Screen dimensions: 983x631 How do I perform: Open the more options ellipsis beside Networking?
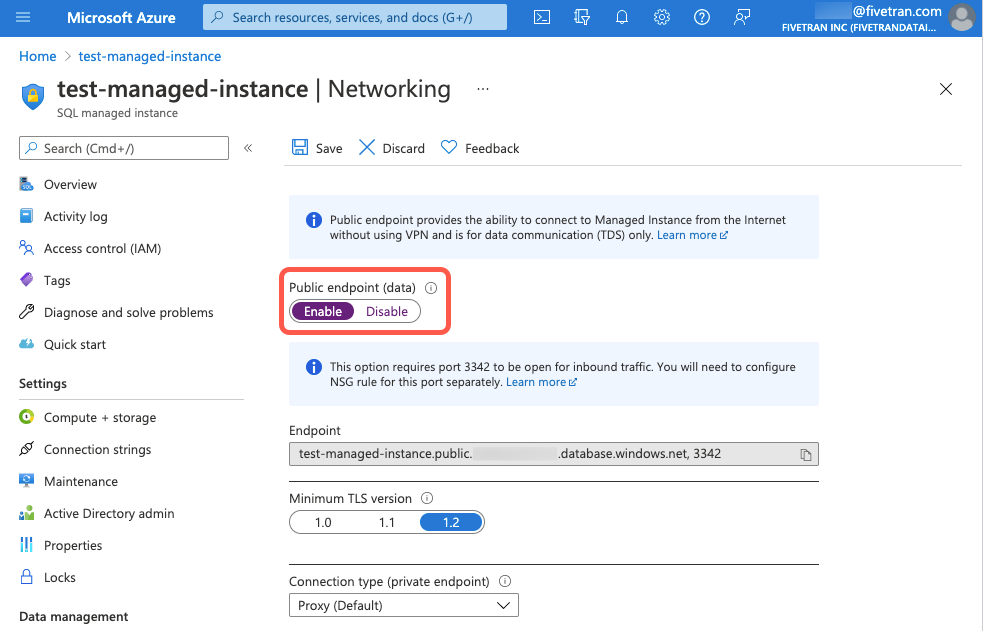(x=483, y=89)
